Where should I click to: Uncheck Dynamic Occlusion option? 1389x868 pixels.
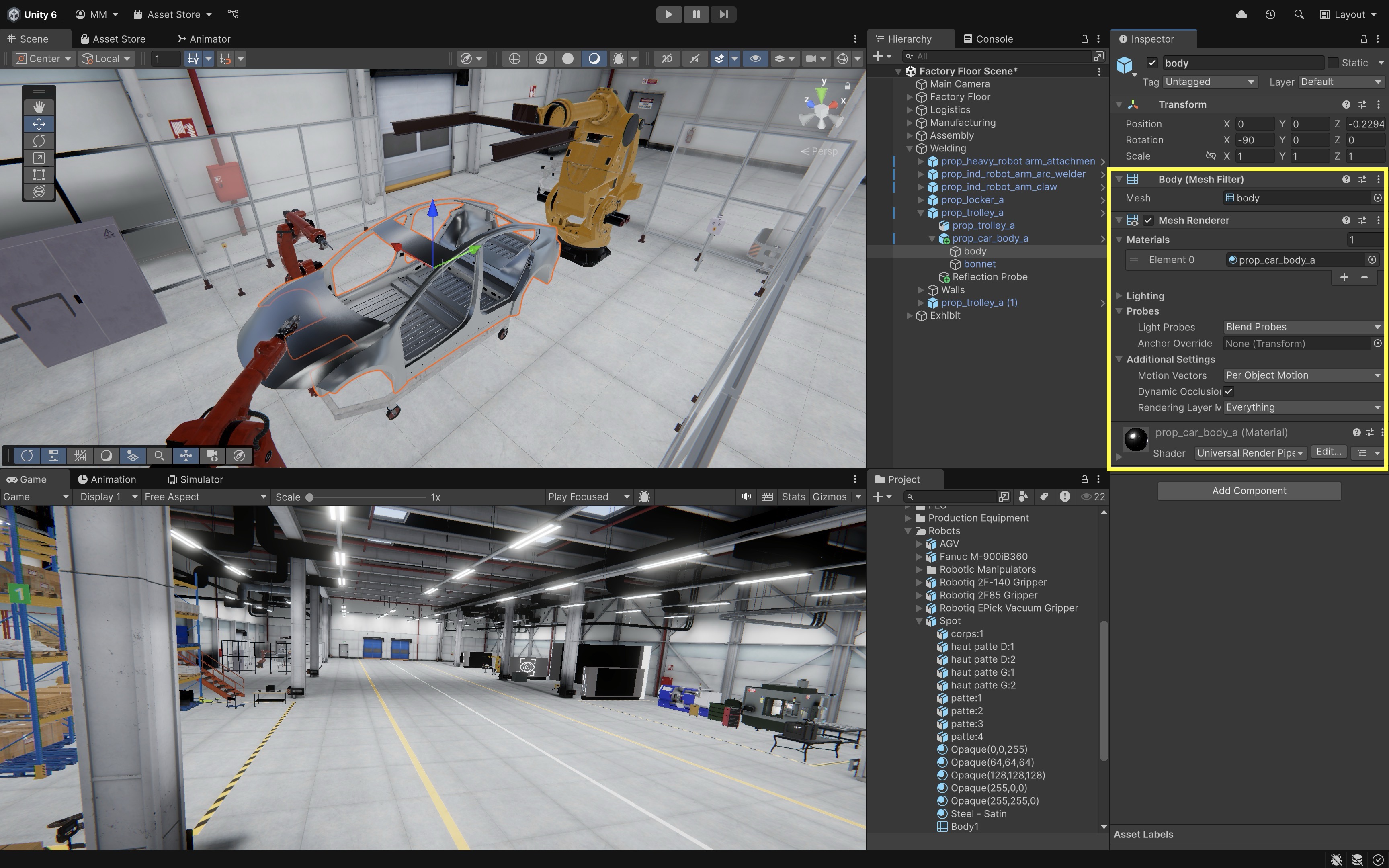pyautogui.click(x=1228, y=391)
